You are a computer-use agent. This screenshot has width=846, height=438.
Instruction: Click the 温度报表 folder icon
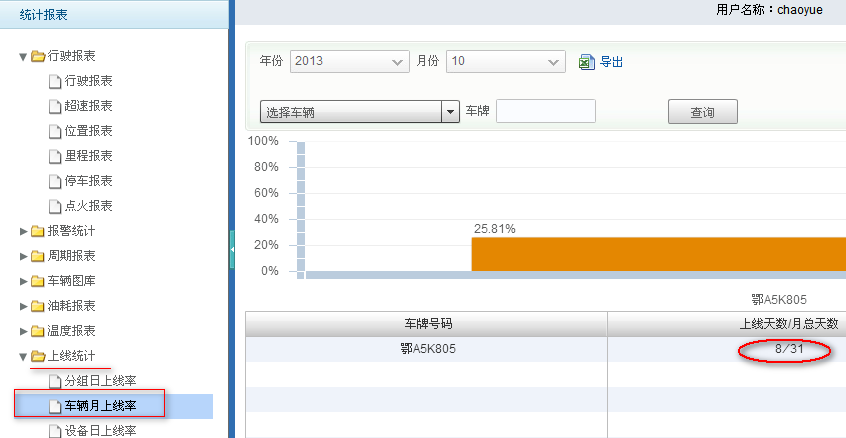(38, 331)
